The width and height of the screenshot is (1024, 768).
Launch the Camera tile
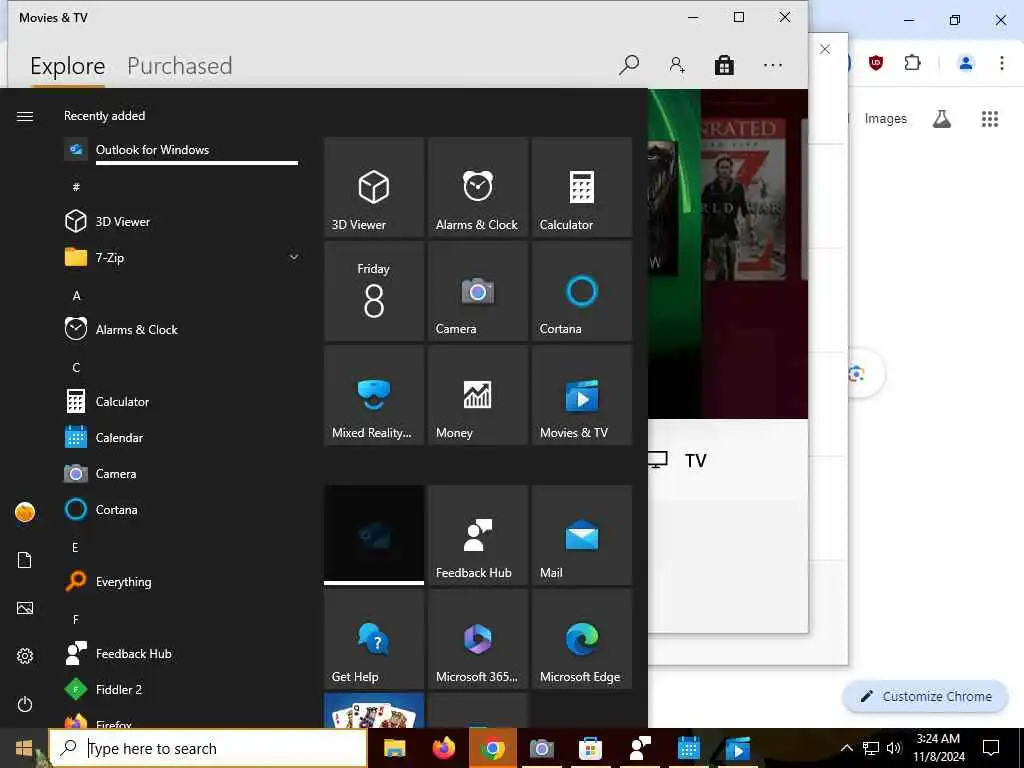point(477,291)
